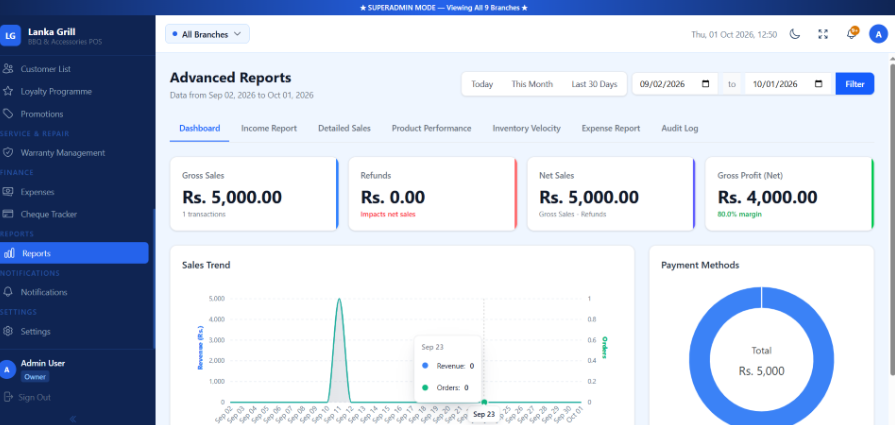
Task: Open Expense Report tab
Action: pyautogui.click(x=611, y=128)
